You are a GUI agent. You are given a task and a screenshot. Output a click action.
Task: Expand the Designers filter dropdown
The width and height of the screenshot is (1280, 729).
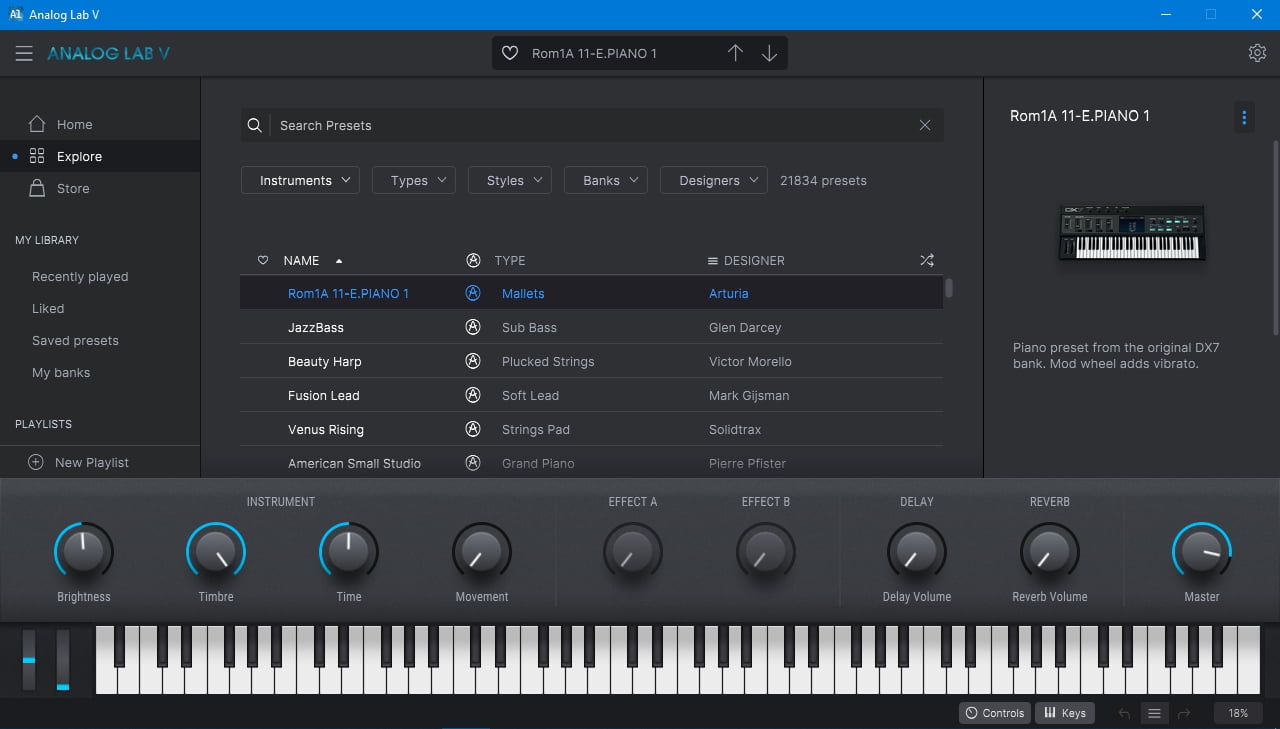pos(714,180)
